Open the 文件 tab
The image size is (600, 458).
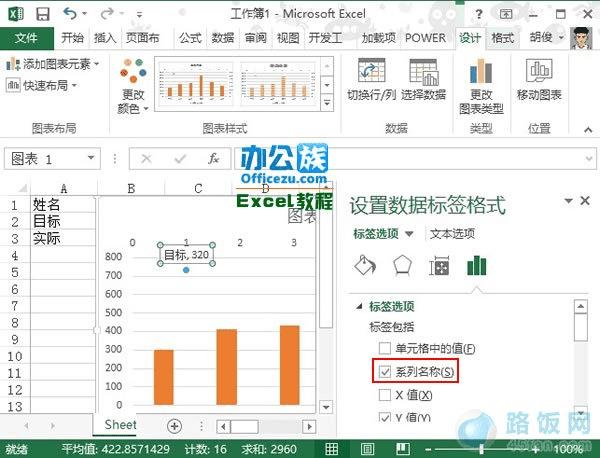[26, 38]
